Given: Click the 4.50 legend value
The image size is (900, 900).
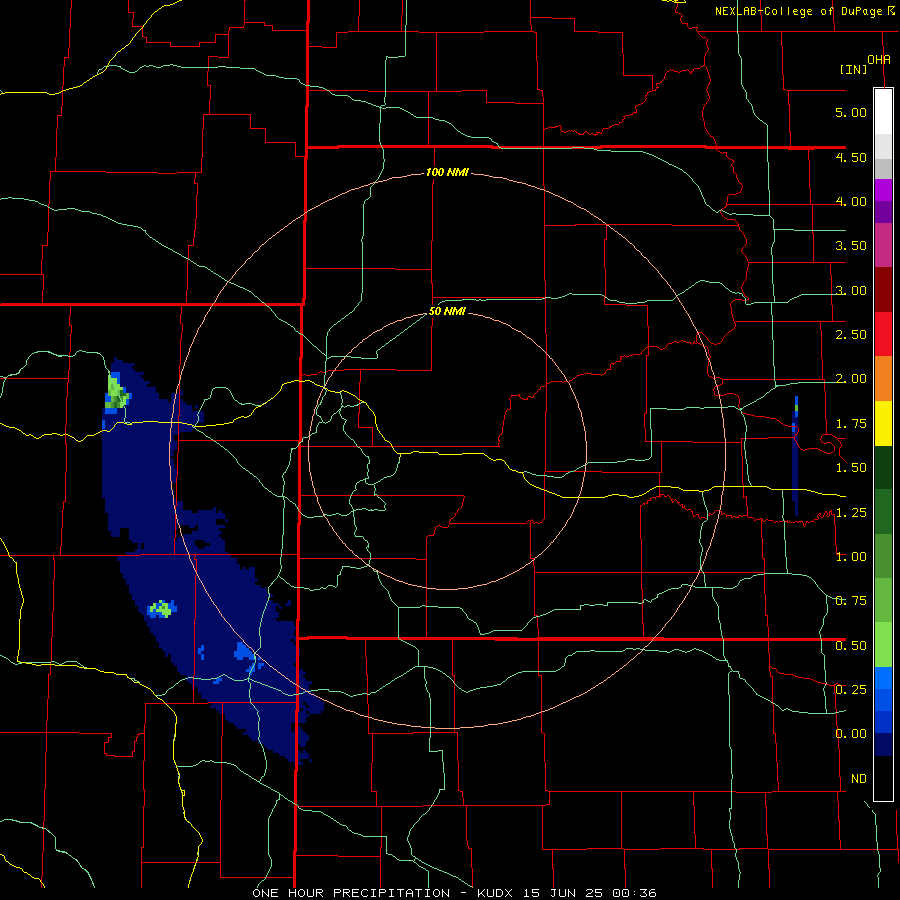Looking at the screenshot, I should click(x=851, y=157).
